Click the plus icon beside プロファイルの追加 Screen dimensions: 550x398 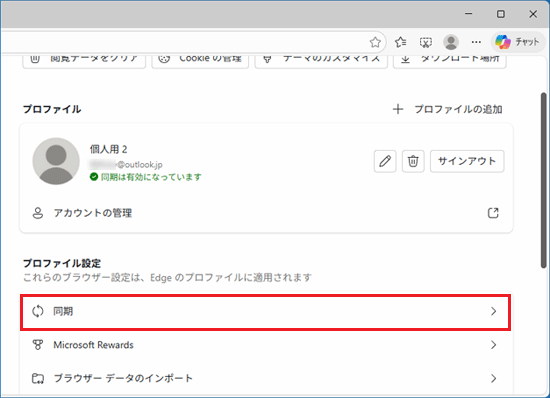click(398, 109)
